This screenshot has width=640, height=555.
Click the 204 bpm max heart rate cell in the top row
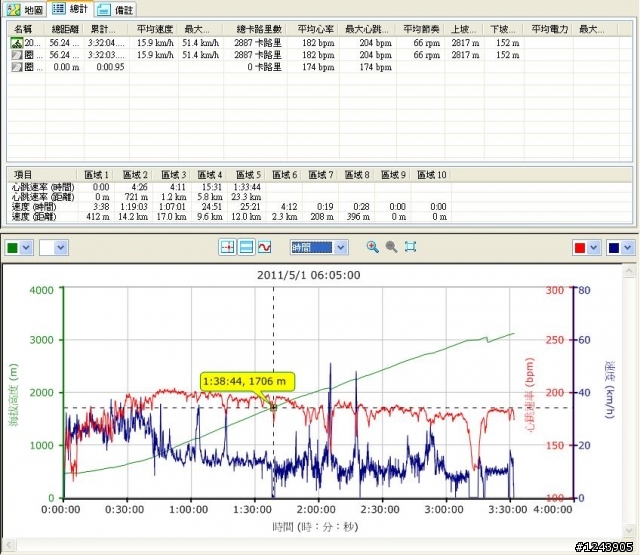(376, 43)
